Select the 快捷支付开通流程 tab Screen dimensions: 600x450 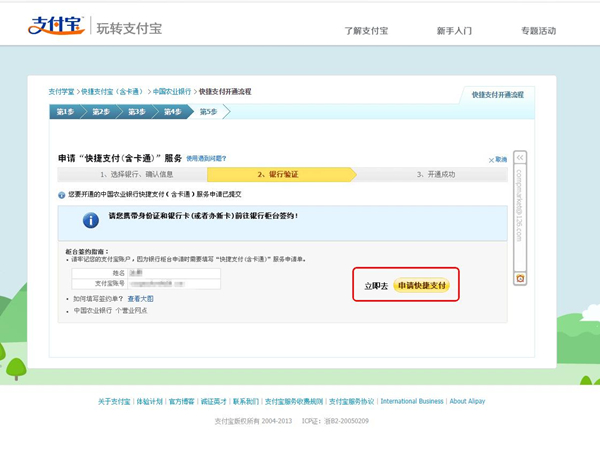497,94
